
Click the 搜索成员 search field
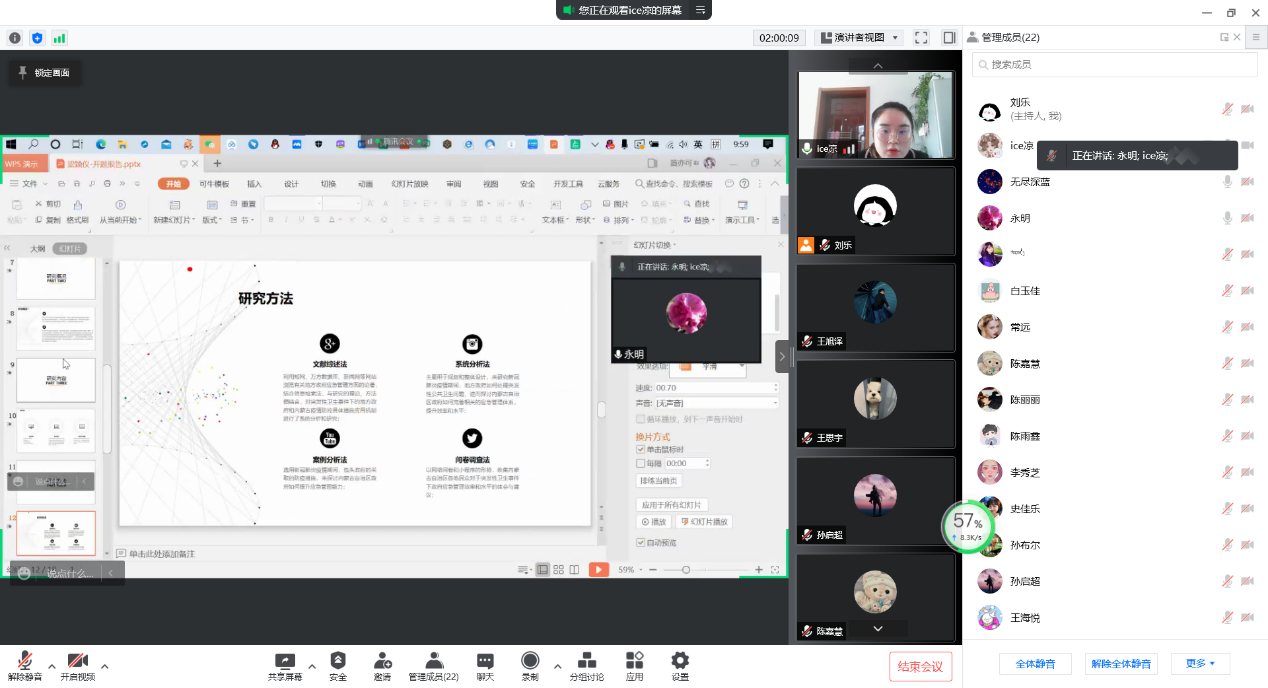(x=1115, y=65)
